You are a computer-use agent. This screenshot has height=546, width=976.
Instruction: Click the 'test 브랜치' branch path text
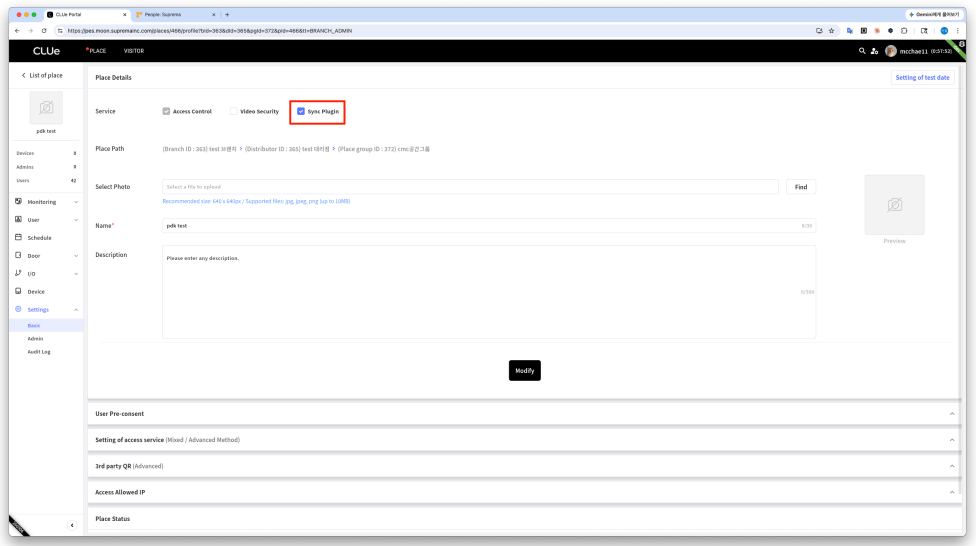(x=223, y=149)
